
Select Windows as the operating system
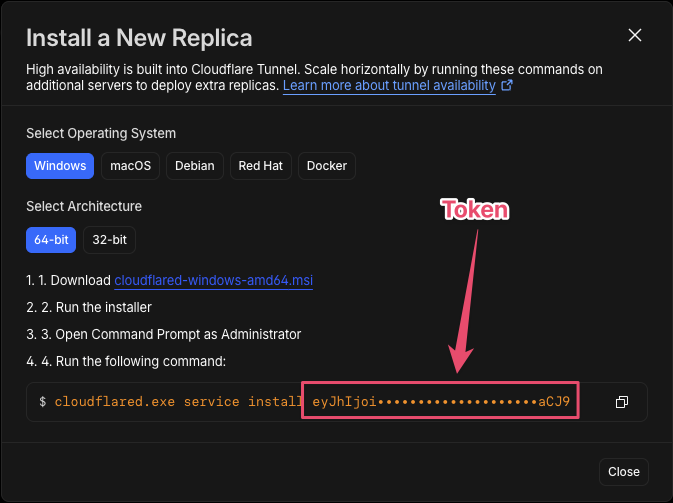60,166
